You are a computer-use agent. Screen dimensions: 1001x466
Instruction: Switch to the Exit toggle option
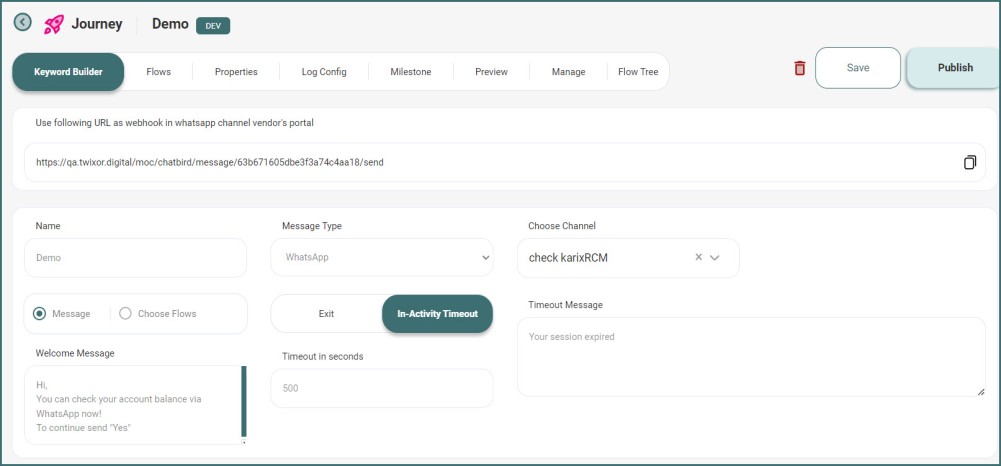pyautogui.click(x=326, y=314)
